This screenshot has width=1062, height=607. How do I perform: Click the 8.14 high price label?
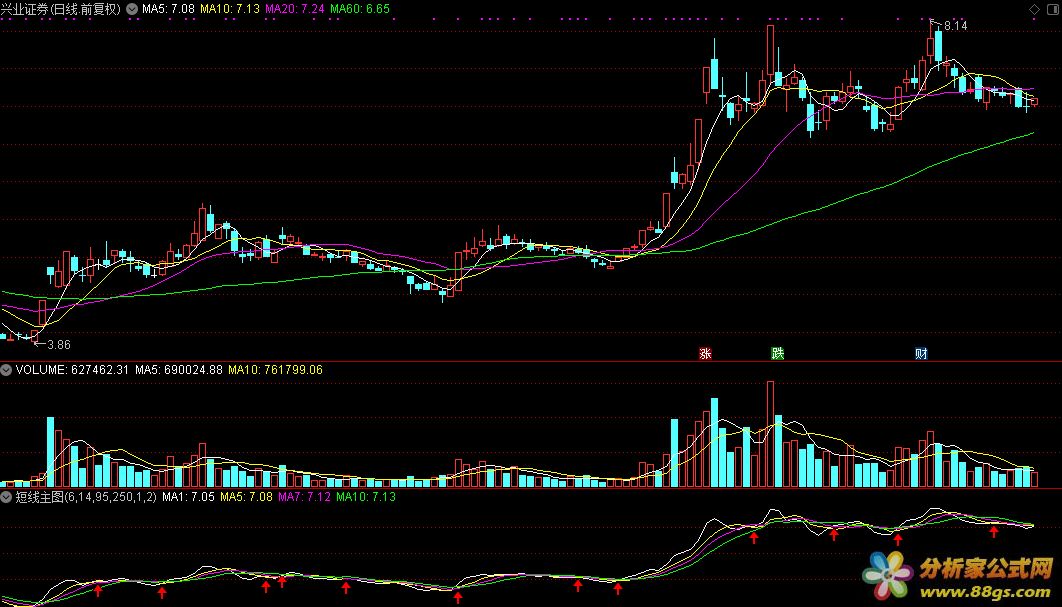click(955, 26)
